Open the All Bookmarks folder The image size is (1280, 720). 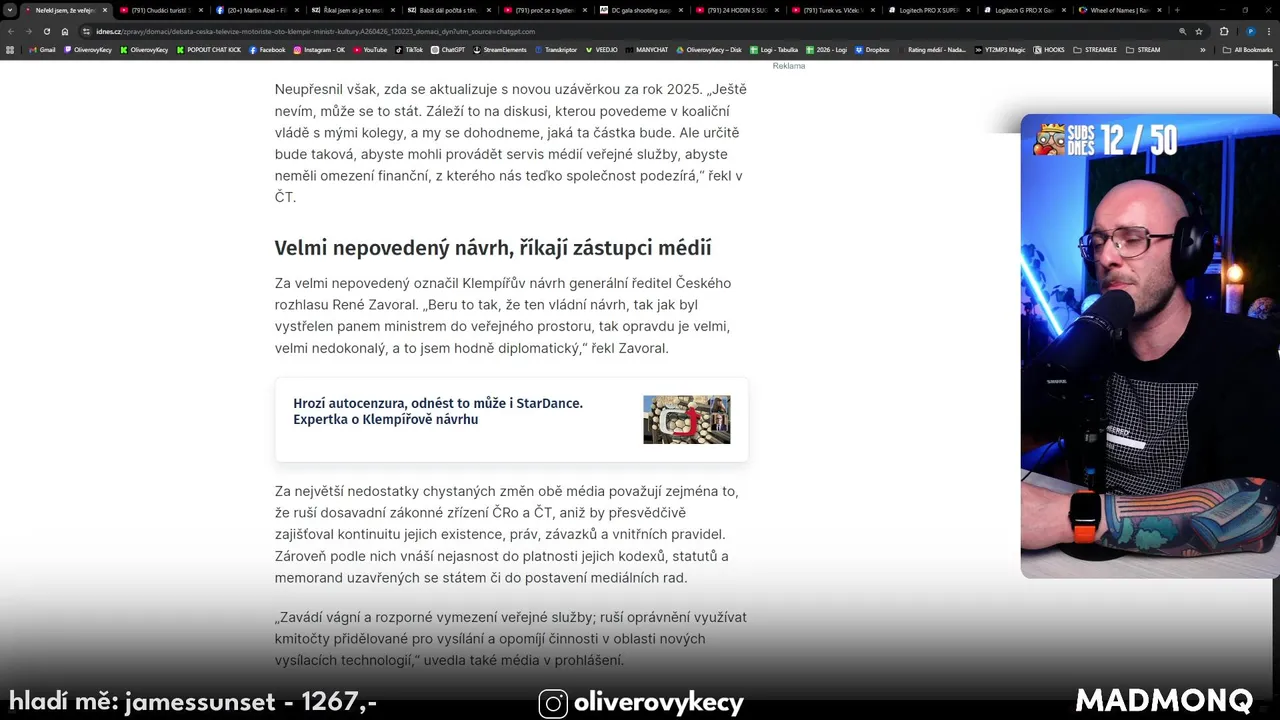point(1247,50)
